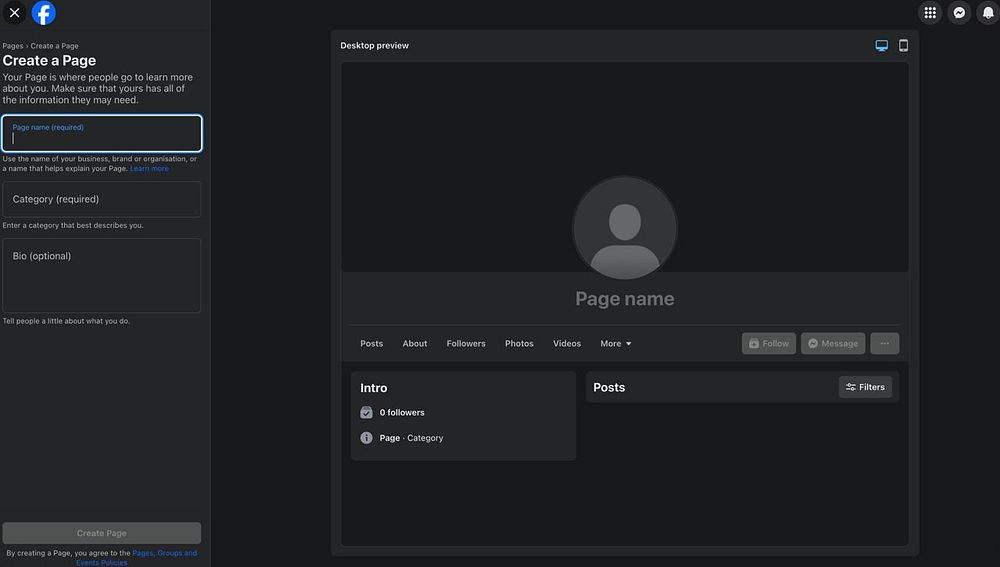Click the Follow button

click(768, 343)
